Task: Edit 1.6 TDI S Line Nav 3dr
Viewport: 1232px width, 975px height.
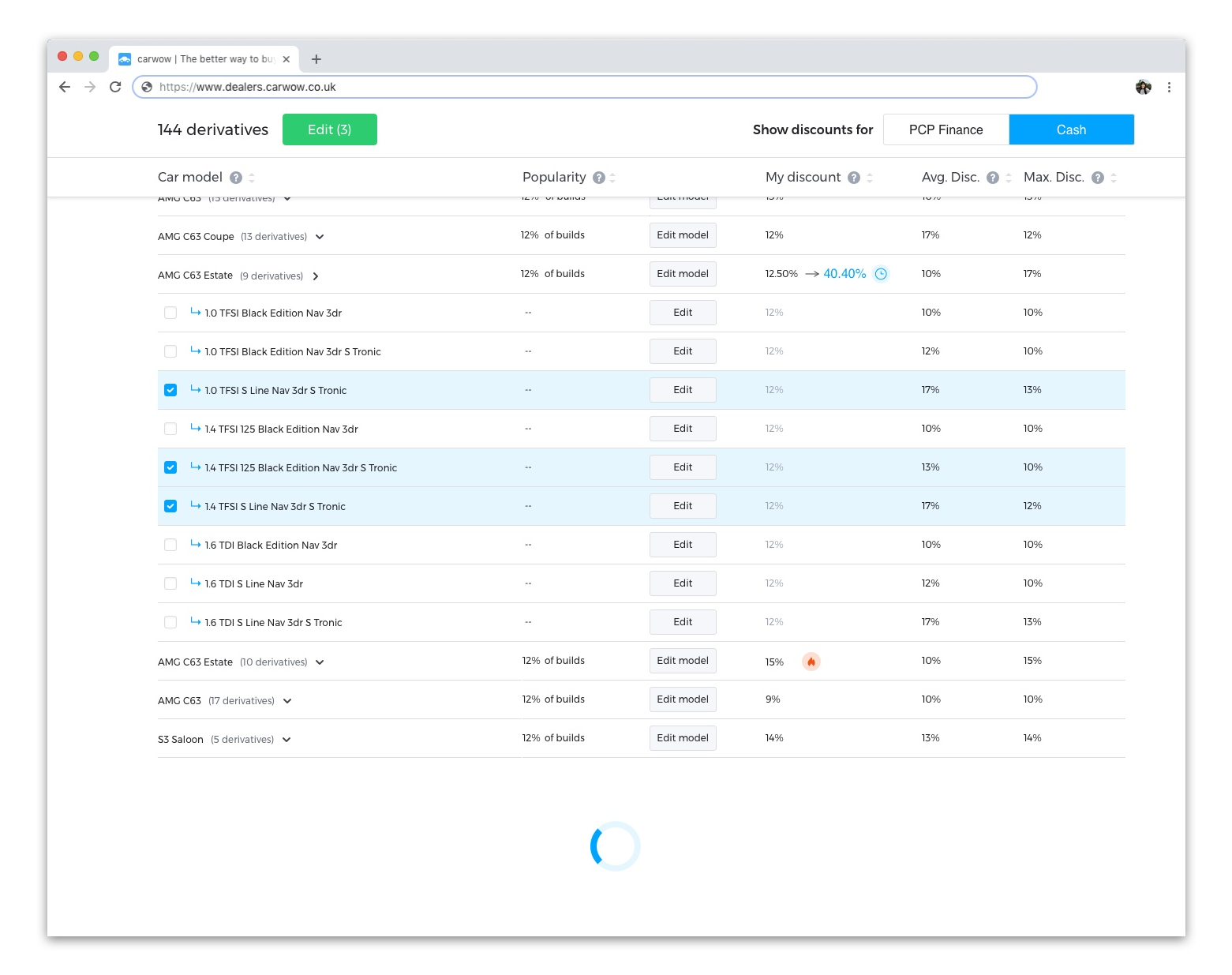Action: pyautogui.click(x=683, y=583)
